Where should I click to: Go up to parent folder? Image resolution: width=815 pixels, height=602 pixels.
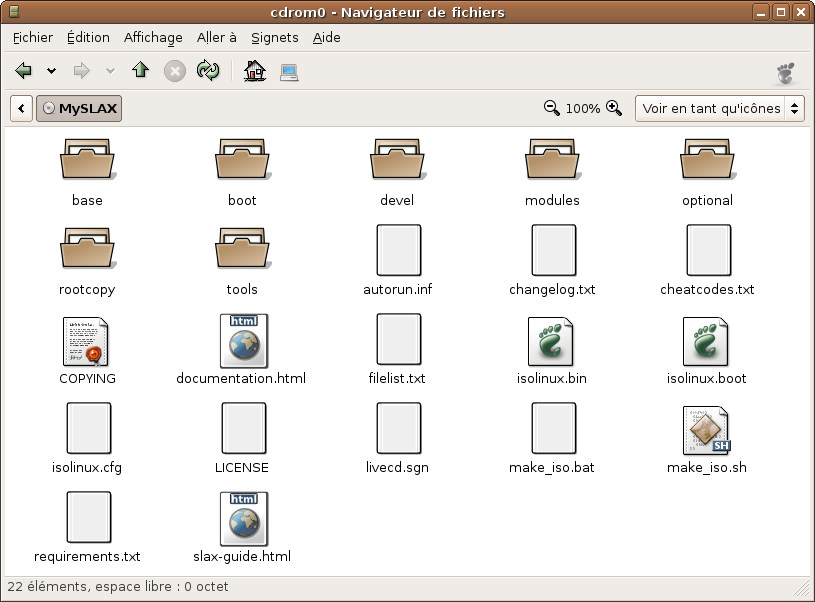[140, 71]
